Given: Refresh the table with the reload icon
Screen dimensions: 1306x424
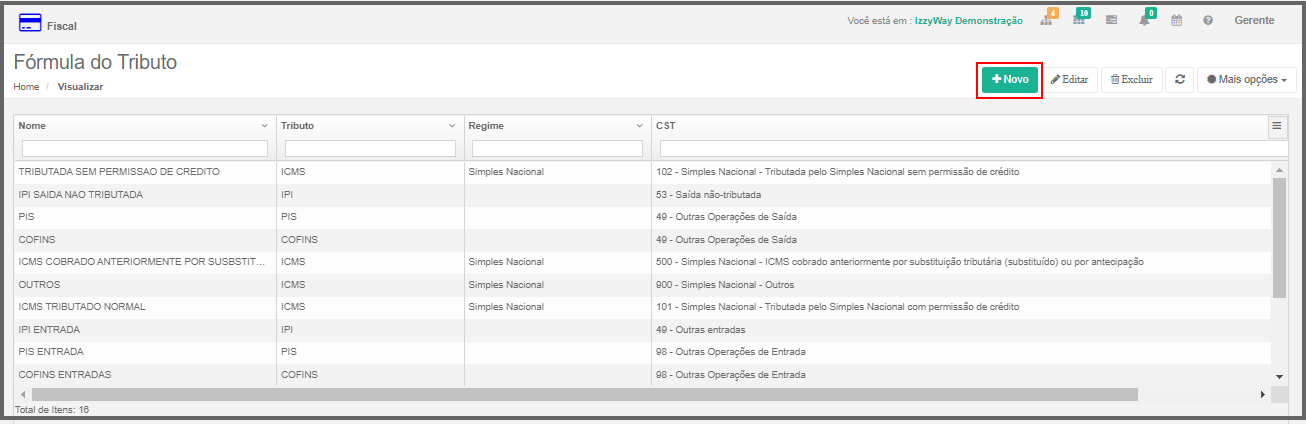Looking at the screenshot, I should 1180,79.
